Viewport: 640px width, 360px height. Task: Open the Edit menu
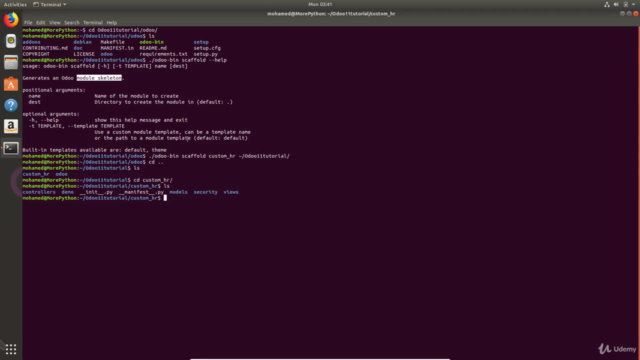40,23
